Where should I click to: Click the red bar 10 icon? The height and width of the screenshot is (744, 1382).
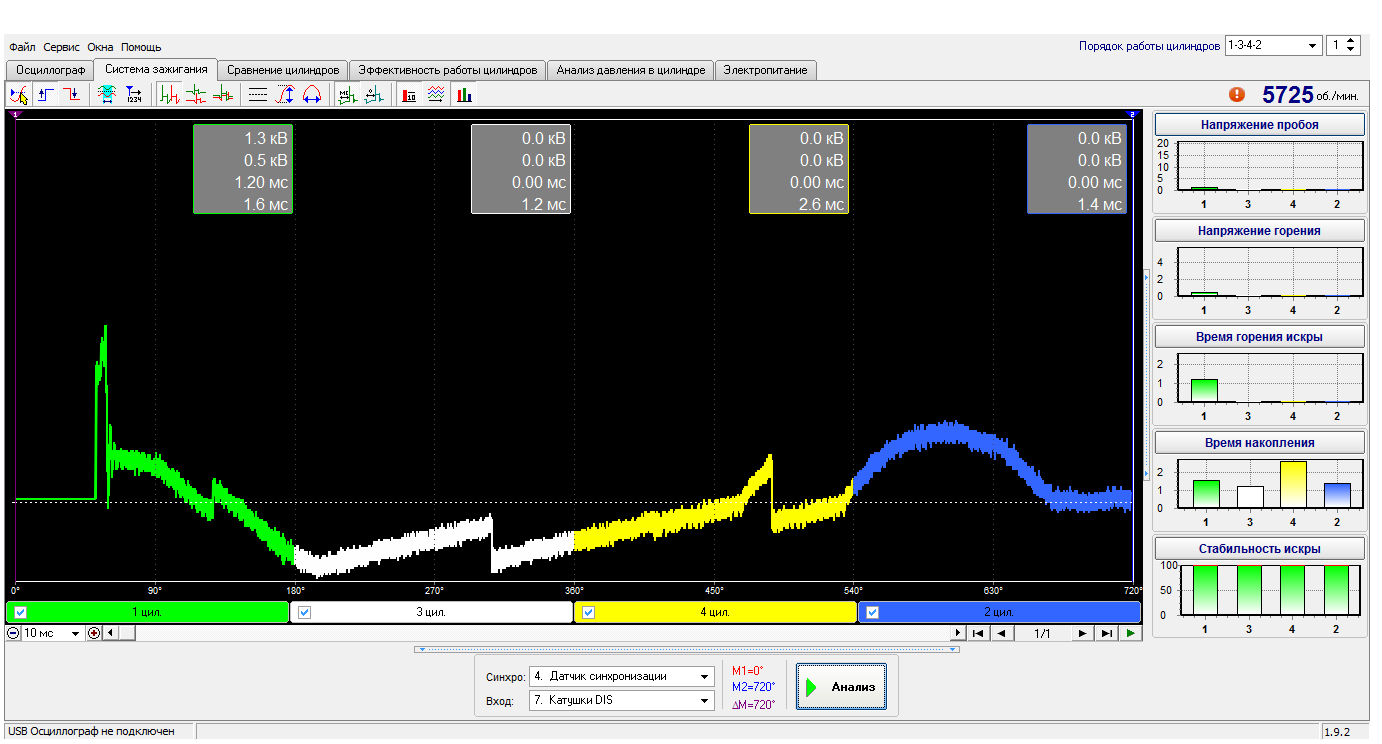[409, 95]
